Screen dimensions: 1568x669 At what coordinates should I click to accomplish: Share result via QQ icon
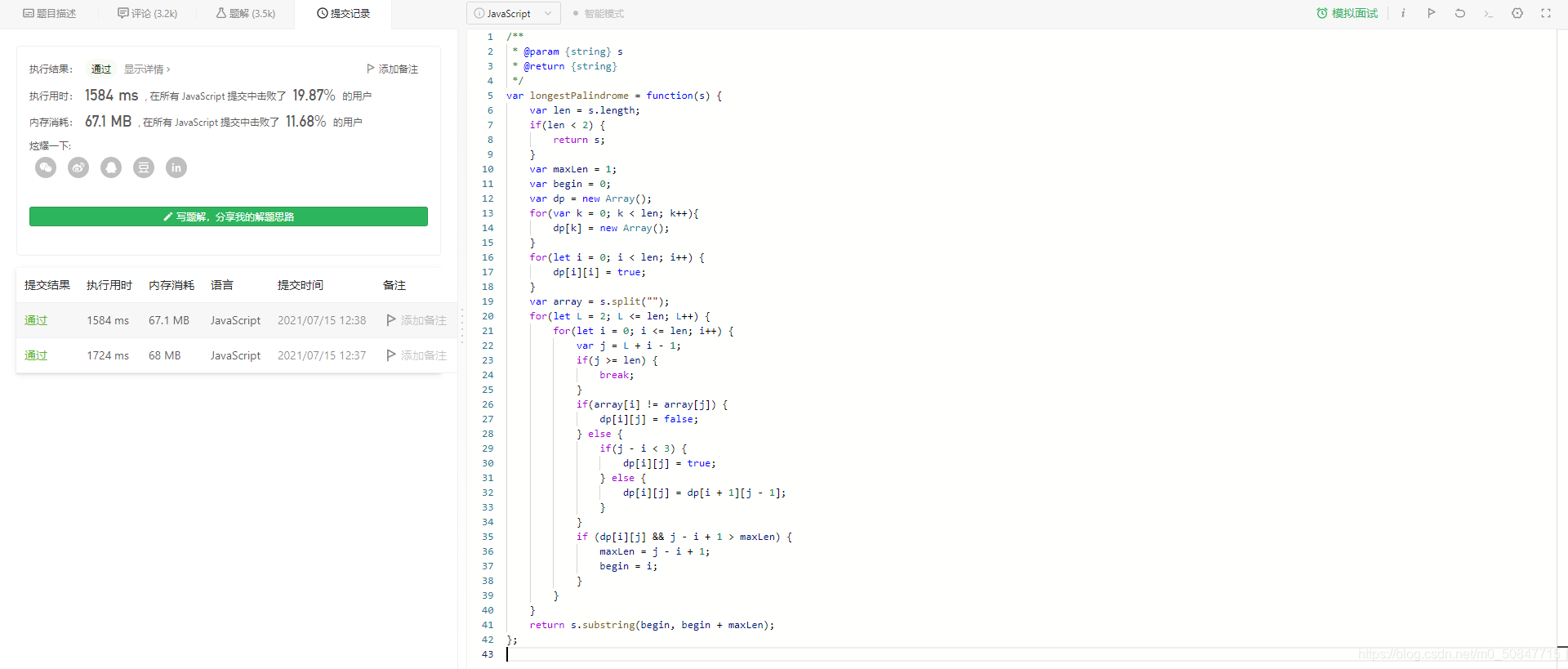[111, 167]
